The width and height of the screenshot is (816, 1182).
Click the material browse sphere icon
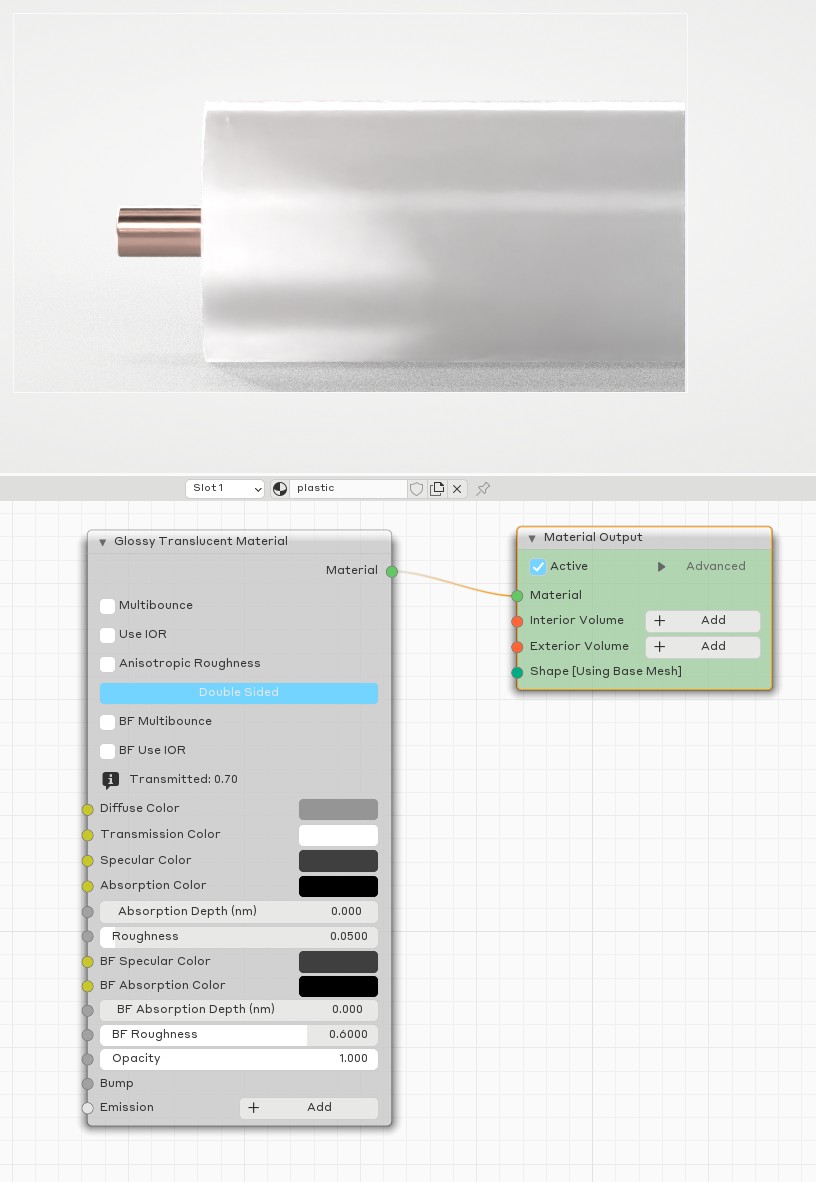(280, 489)
